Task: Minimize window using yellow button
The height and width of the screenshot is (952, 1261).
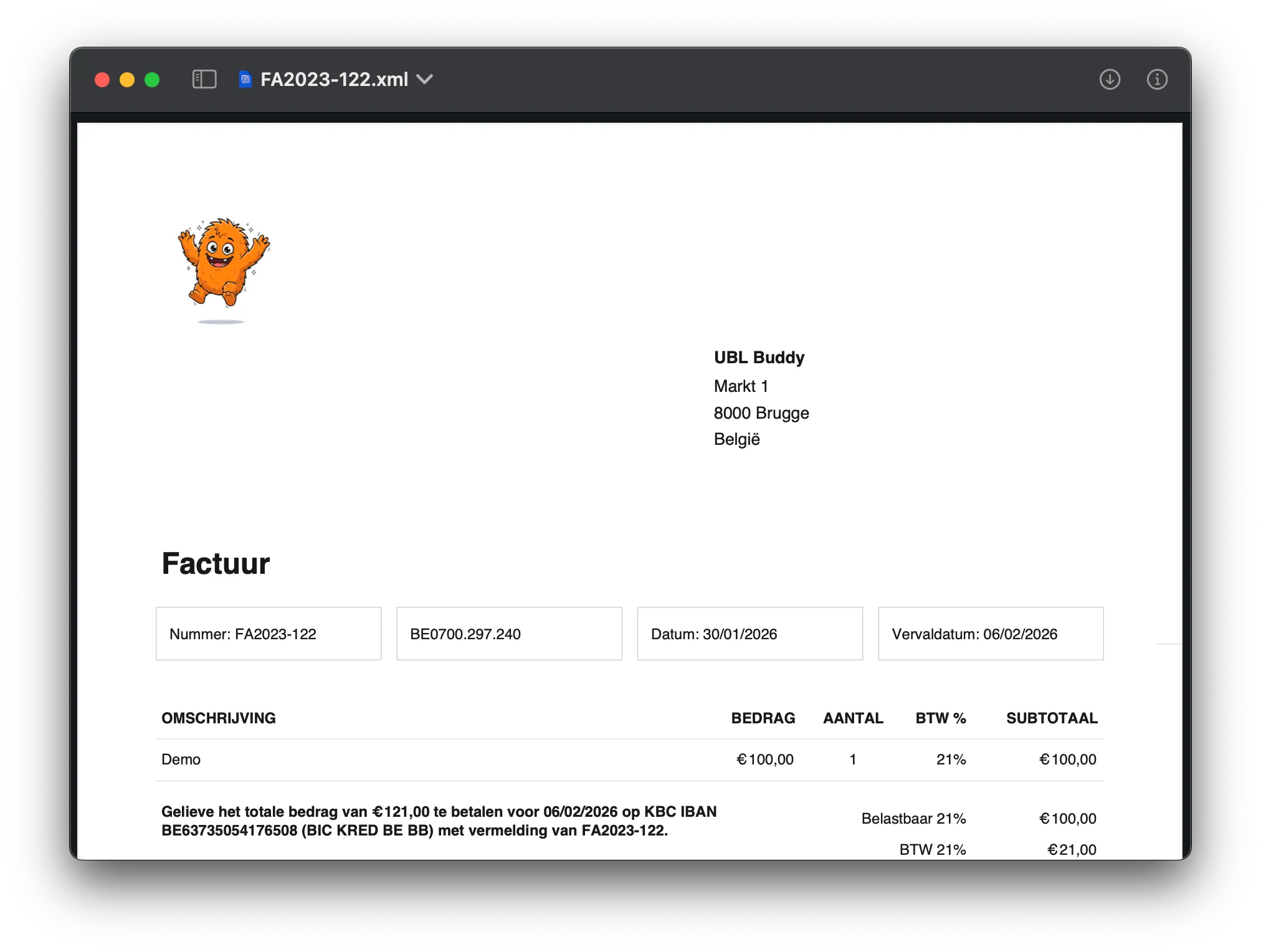Action: pyautogui.click(x=127, y=80)
